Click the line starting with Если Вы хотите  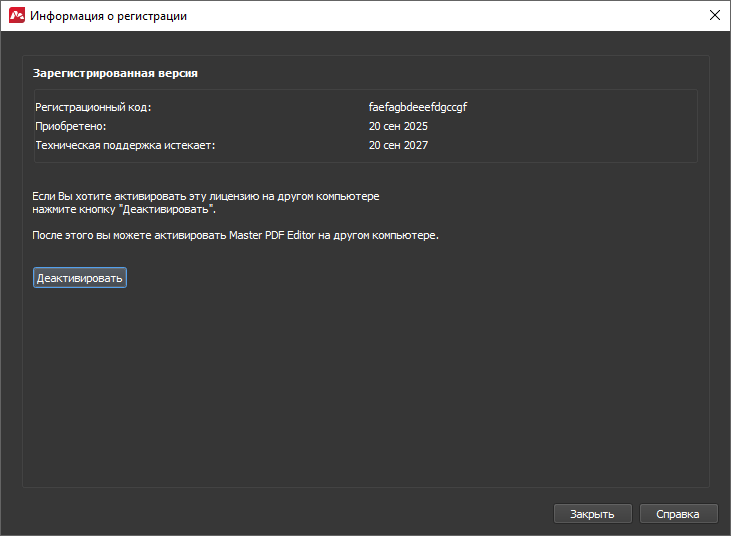pyautogui.click(x=205, y=196)
